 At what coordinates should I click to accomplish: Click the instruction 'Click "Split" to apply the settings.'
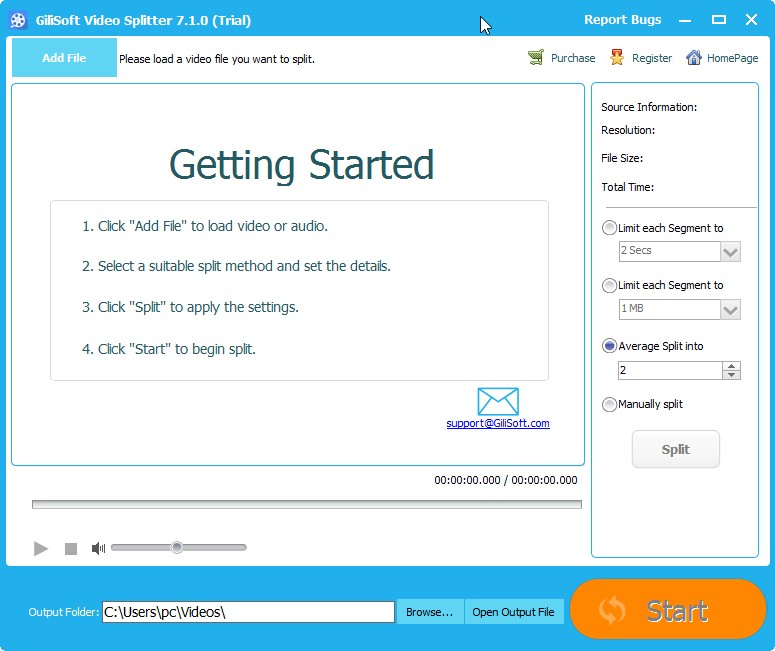point(190,307)
